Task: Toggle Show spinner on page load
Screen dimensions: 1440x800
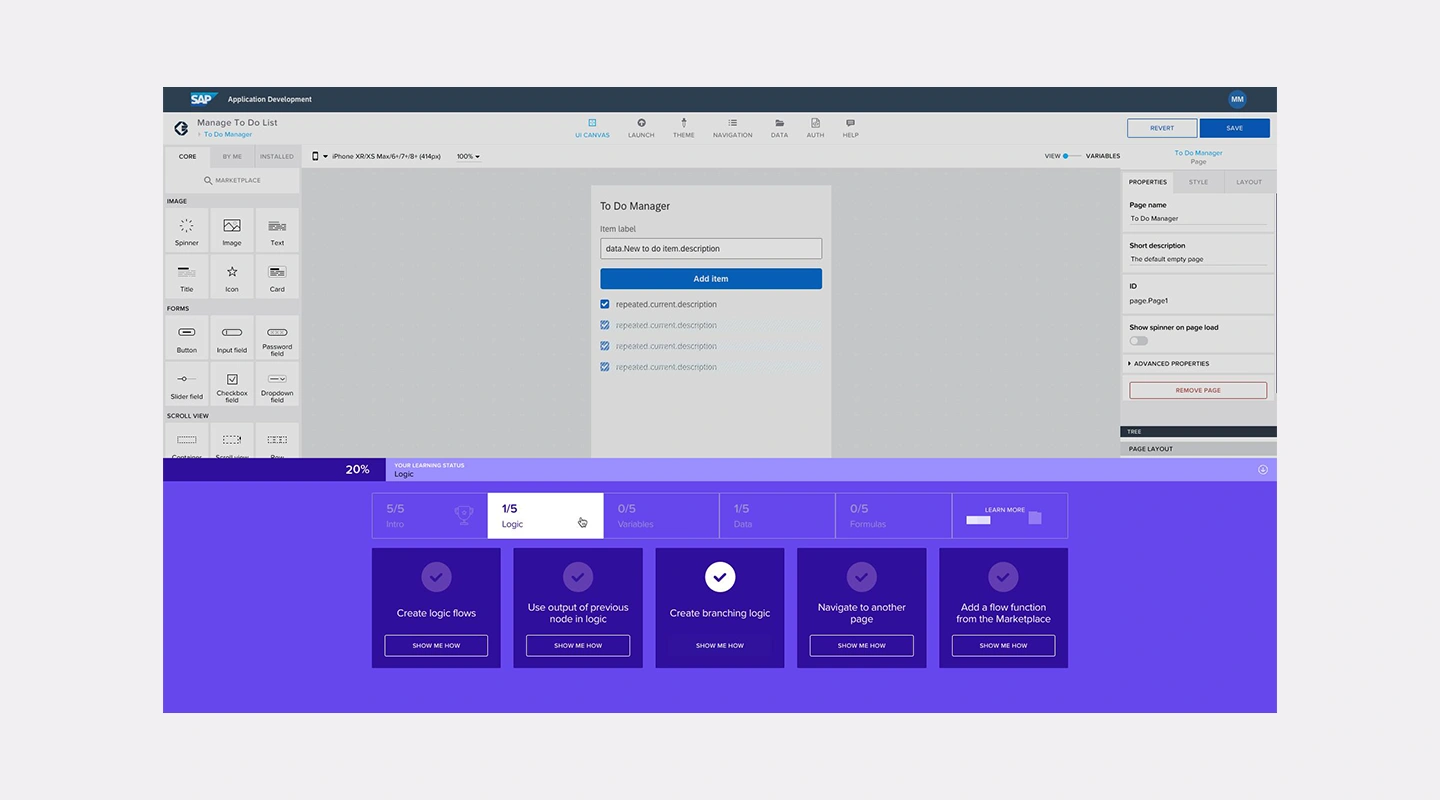Action: 1138,341
